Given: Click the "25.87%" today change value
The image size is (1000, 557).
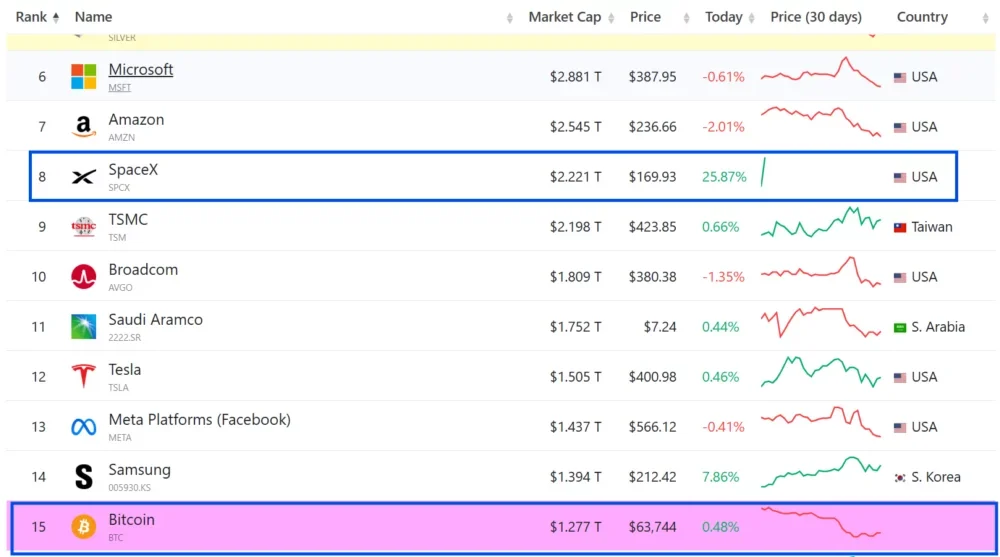Looking at the screenshot, I should [x=724, y=177].
